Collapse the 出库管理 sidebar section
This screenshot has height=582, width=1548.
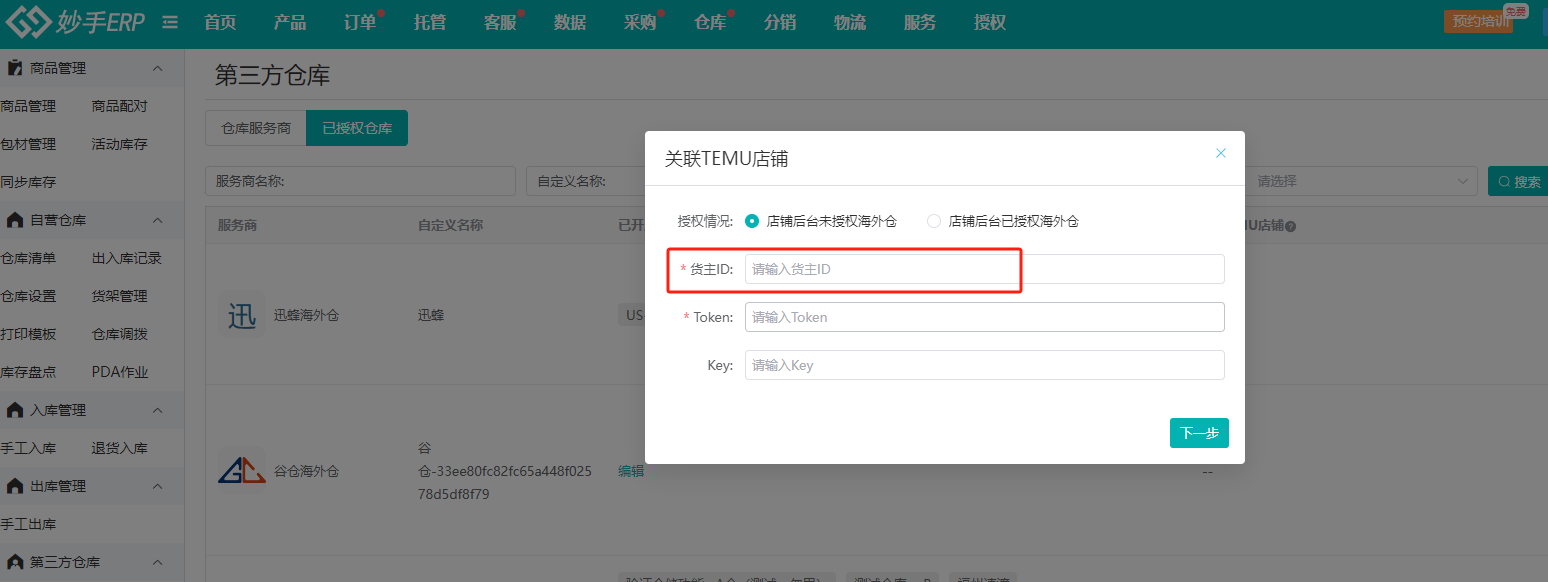click(x=157, y=486)
